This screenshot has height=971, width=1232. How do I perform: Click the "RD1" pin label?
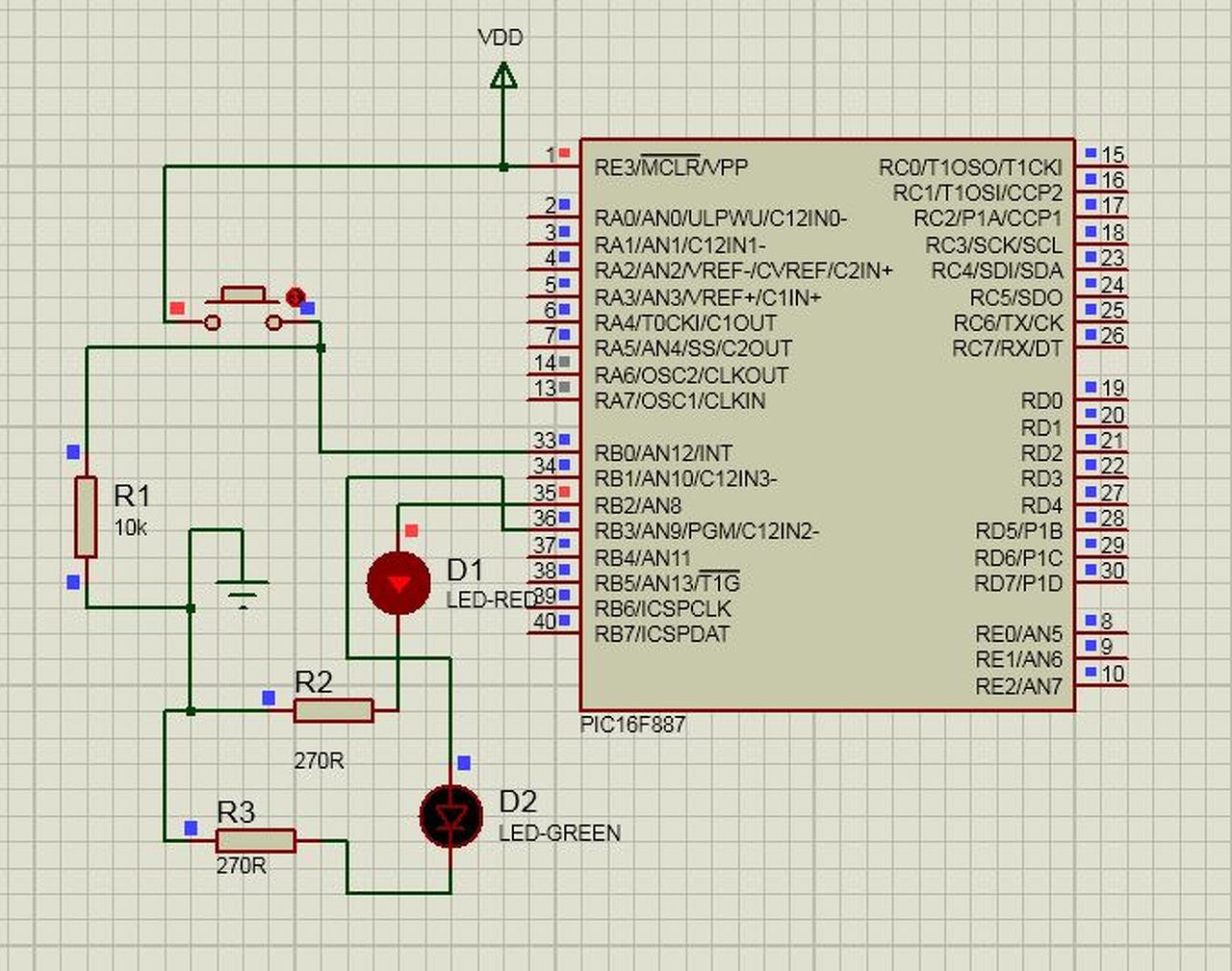[x=1041, y=427]
